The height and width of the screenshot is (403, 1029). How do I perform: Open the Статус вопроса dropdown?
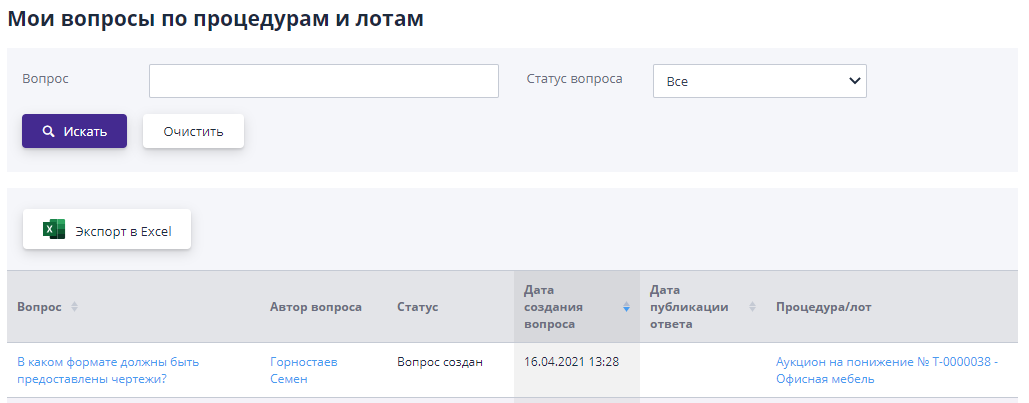(x=759, y=81)
